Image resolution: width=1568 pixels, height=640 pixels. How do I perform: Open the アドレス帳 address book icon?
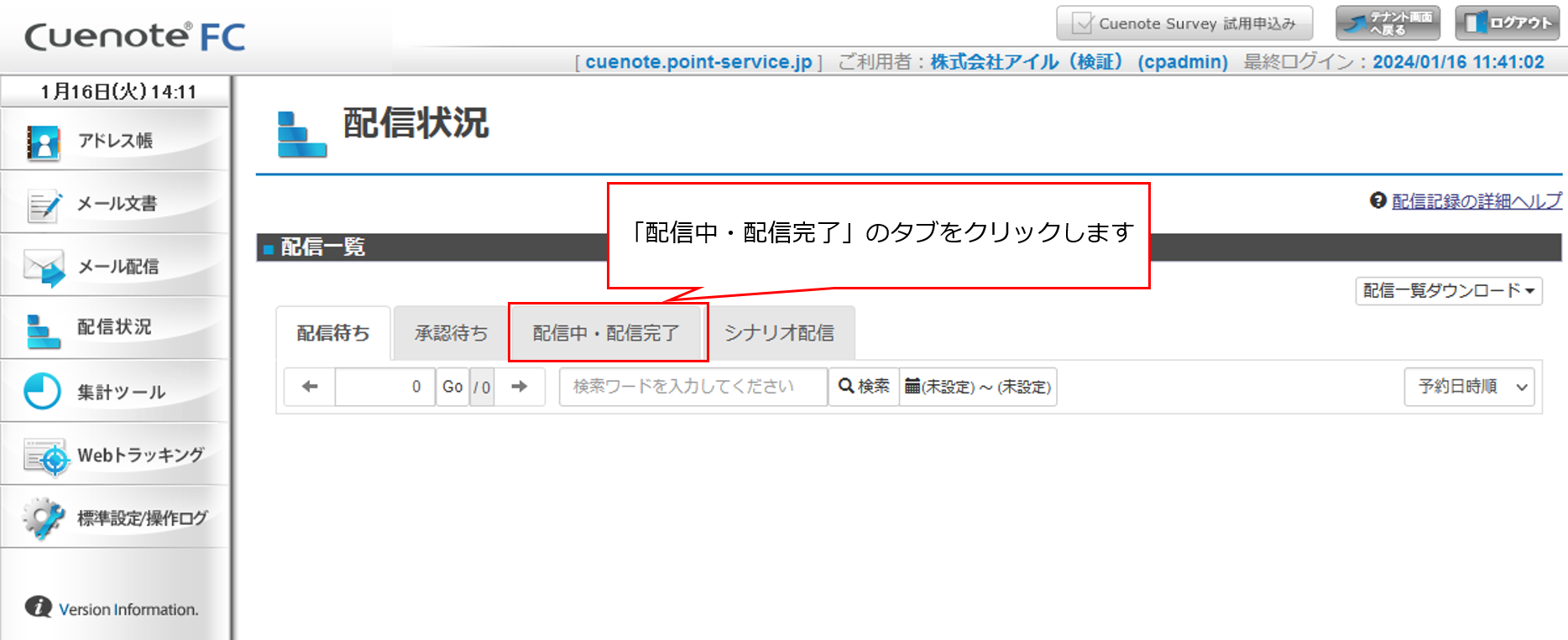43,143
